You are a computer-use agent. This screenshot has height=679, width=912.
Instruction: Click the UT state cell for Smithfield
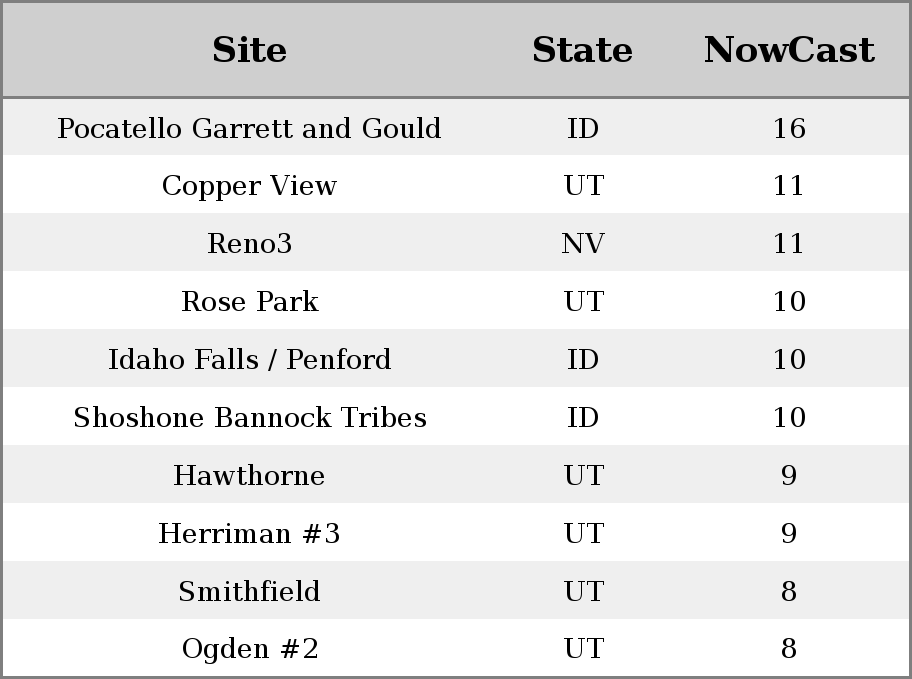(583, 592)
